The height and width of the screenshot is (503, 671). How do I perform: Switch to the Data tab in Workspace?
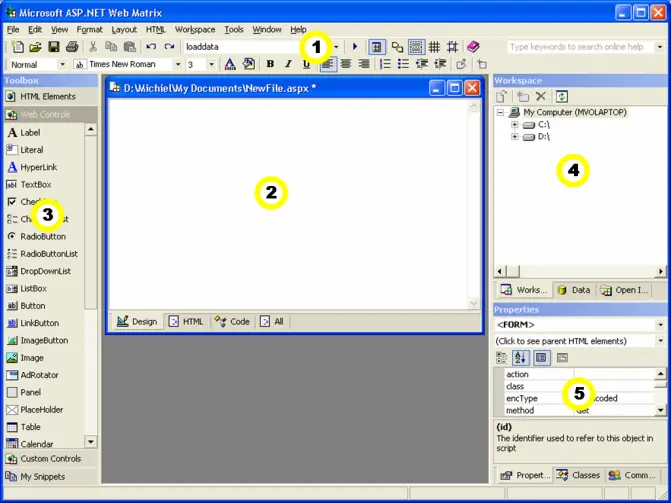(x=574, y=290)
